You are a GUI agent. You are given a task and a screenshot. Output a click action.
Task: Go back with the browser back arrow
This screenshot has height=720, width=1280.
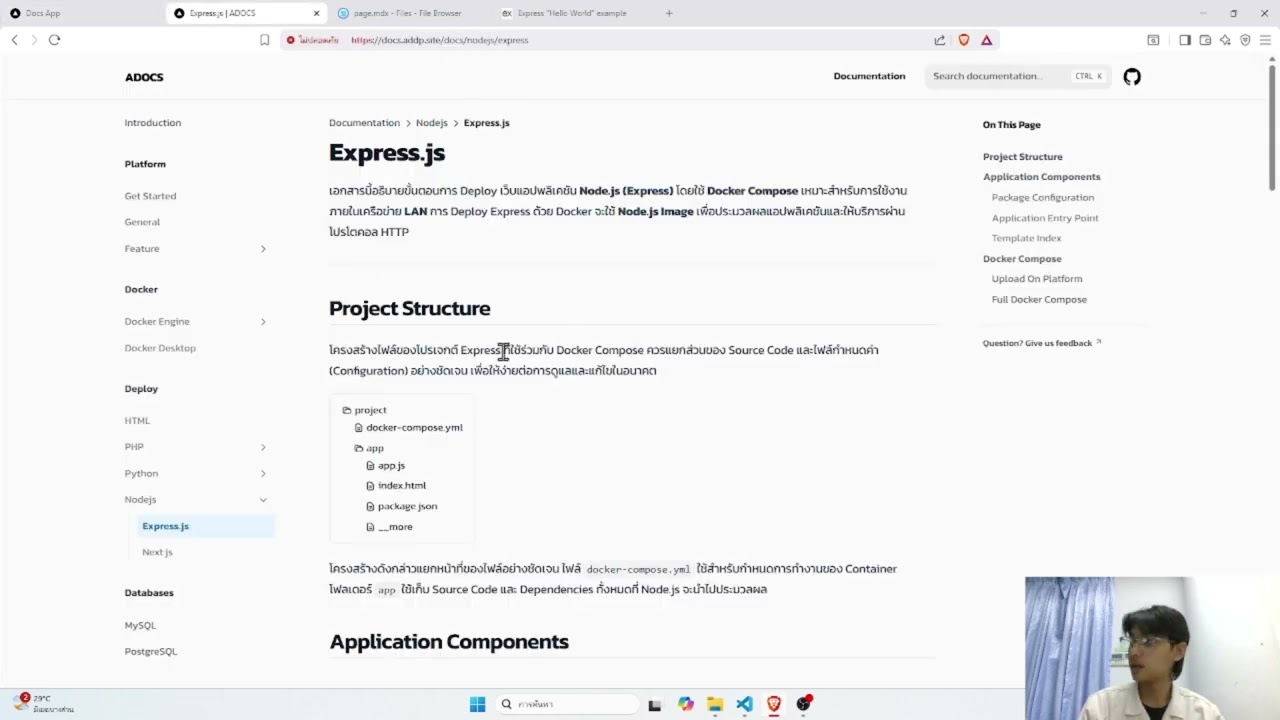point(14,40)
